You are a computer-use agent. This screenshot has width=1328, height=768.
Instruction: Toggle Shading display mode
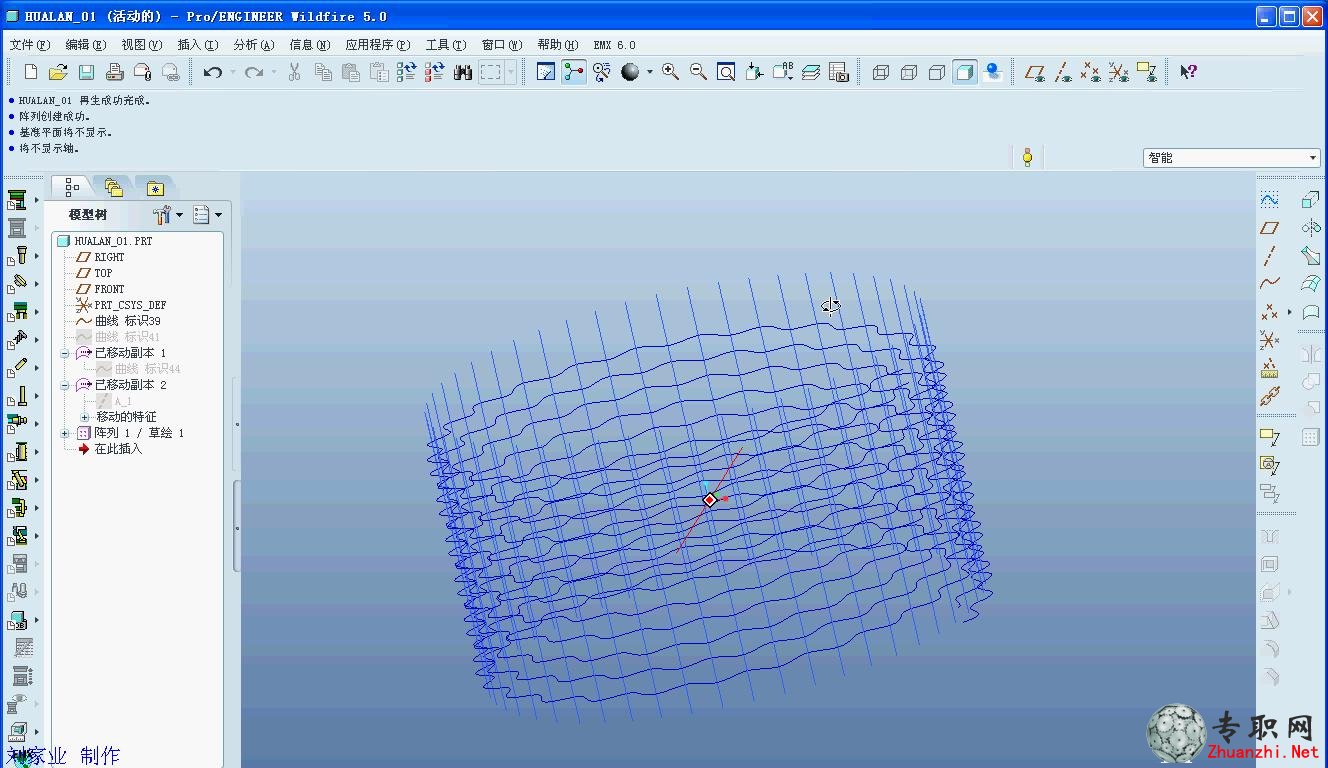(965, 72)
